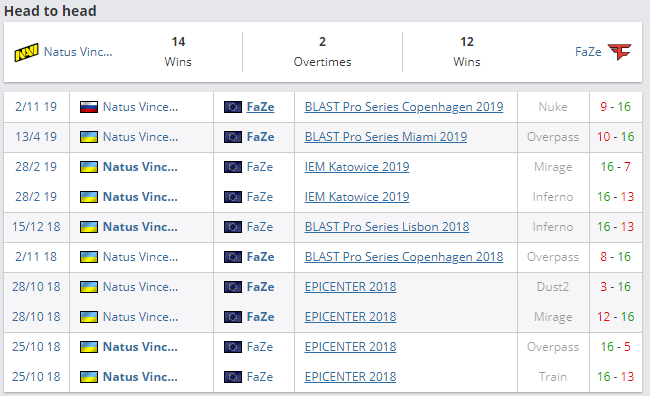Viewport: 650px width, 396px height.
Task: Click the Russian flag beside Natus Vincere
Action: 89,107
